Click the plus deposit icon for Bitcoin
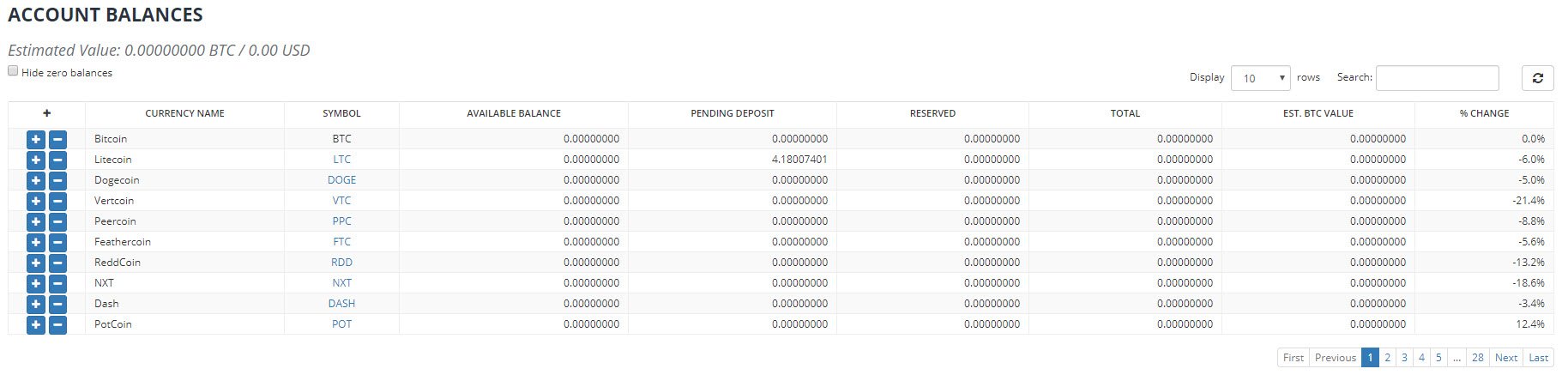The height and width of the screenshot is (387, 1568). 36,139
